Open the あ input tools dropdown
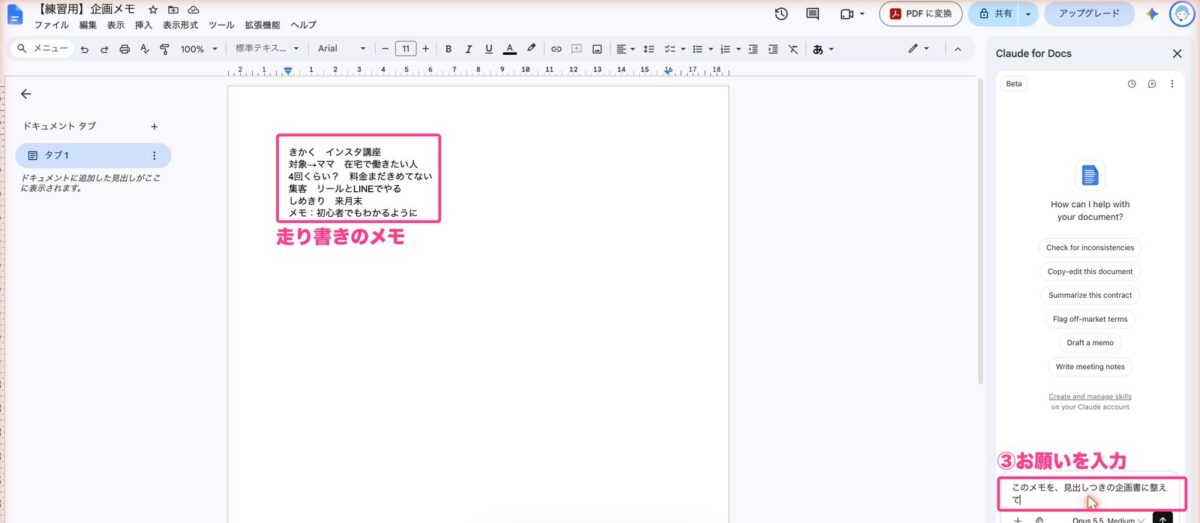The width and height of the screenshot is (1200, 523). 823,48
